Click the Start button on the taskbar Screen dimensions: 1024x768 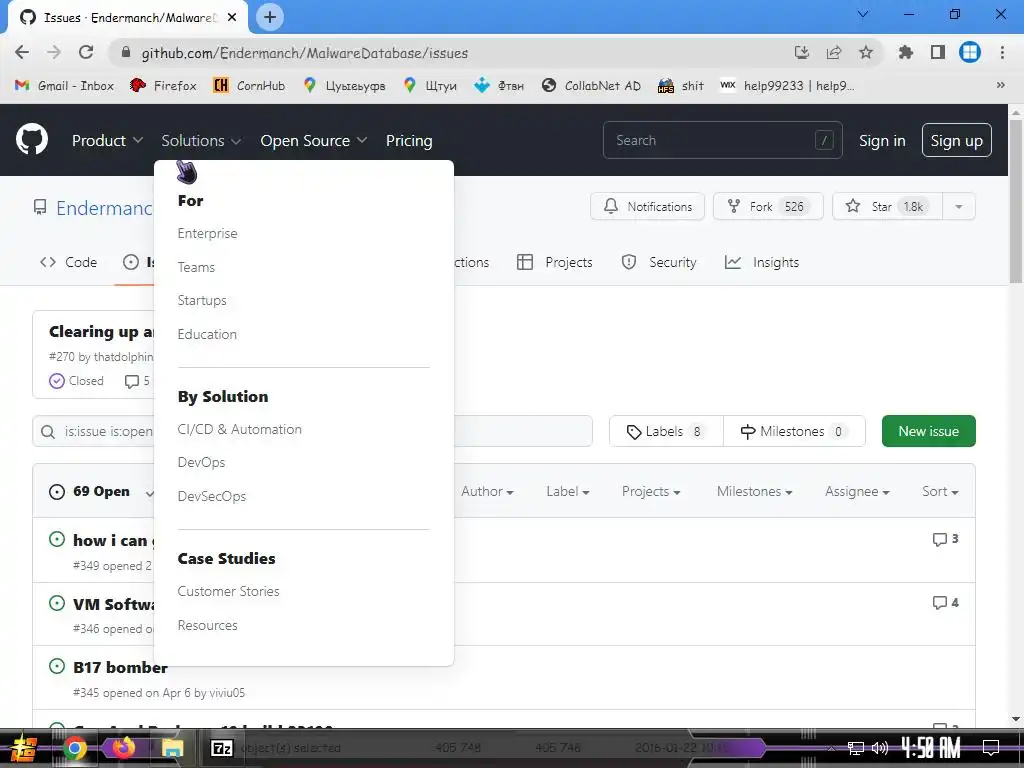[x=24, y=748]
